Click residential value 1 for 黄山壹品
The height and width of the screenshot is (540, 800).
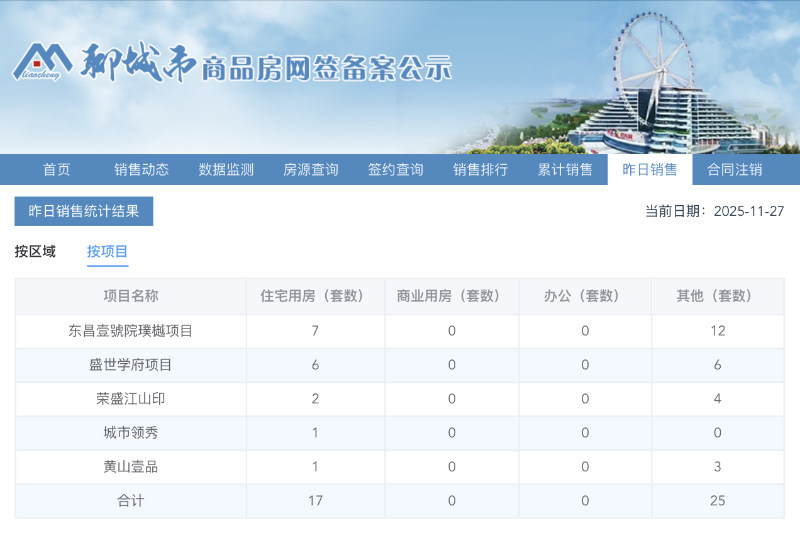(x=315, y=467)
